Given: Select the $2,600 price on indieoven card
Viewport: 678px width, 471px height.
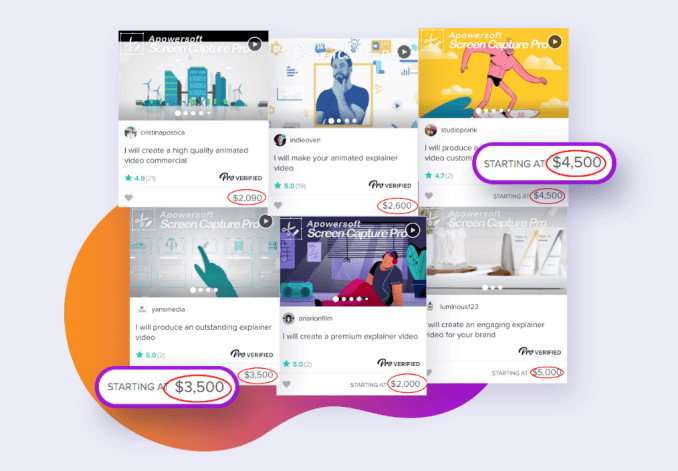Looking at the screenshot, I should tap(397, 205).
